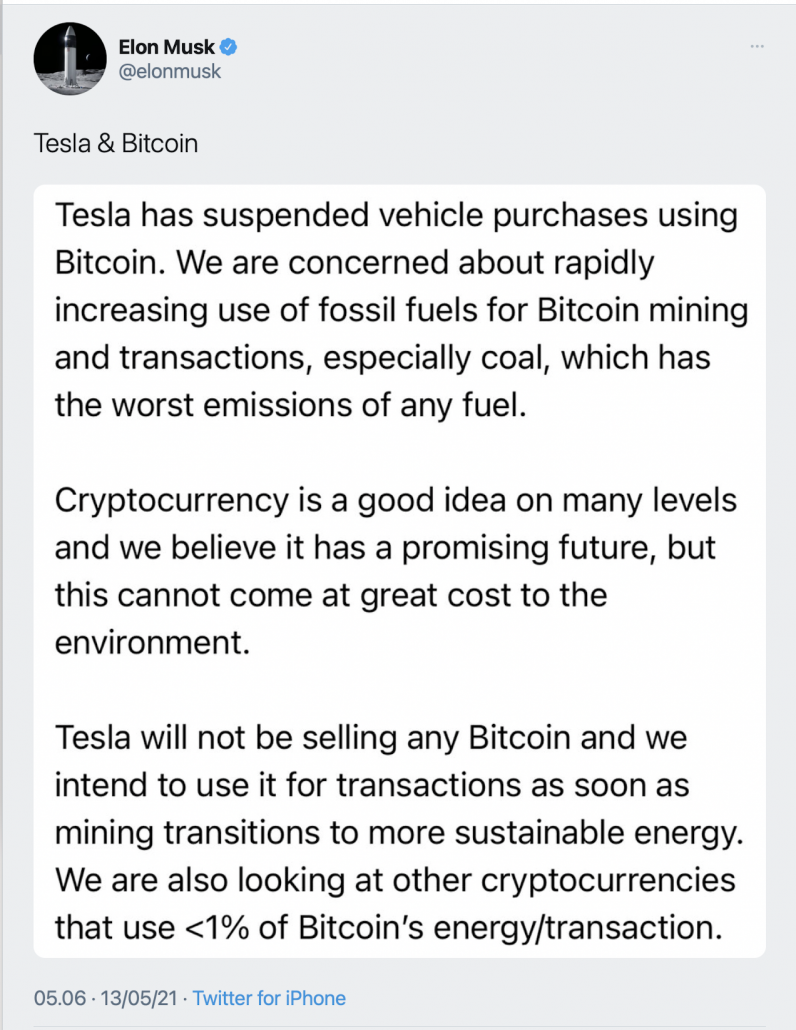The height and width of the screenshot is (1030, 796).
Task: Open the @elonmusk handle link
Action: pyautogui.click(x=169, y=71)
